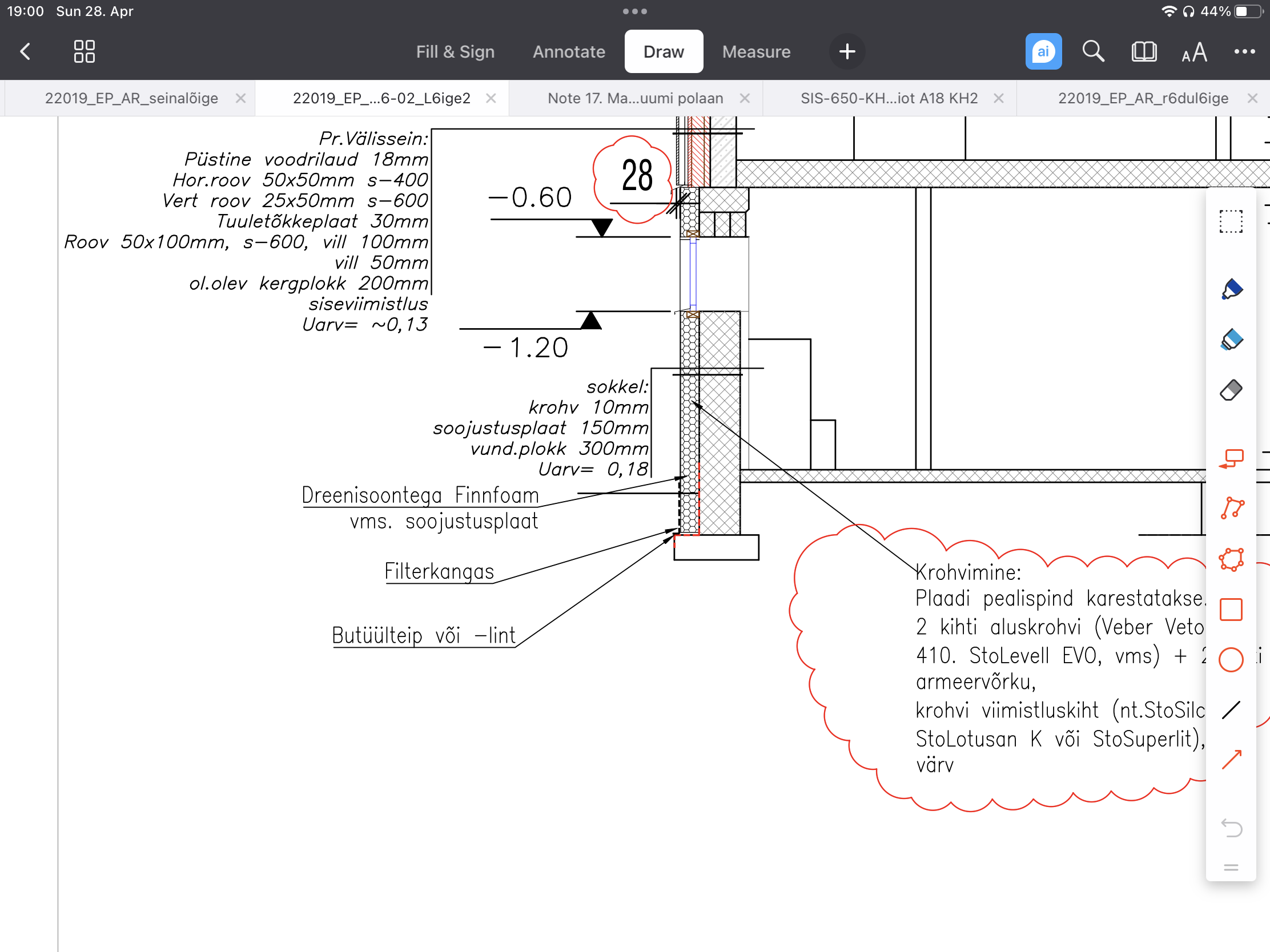Switch to the Measure mode tab

(x=755, y=51)
